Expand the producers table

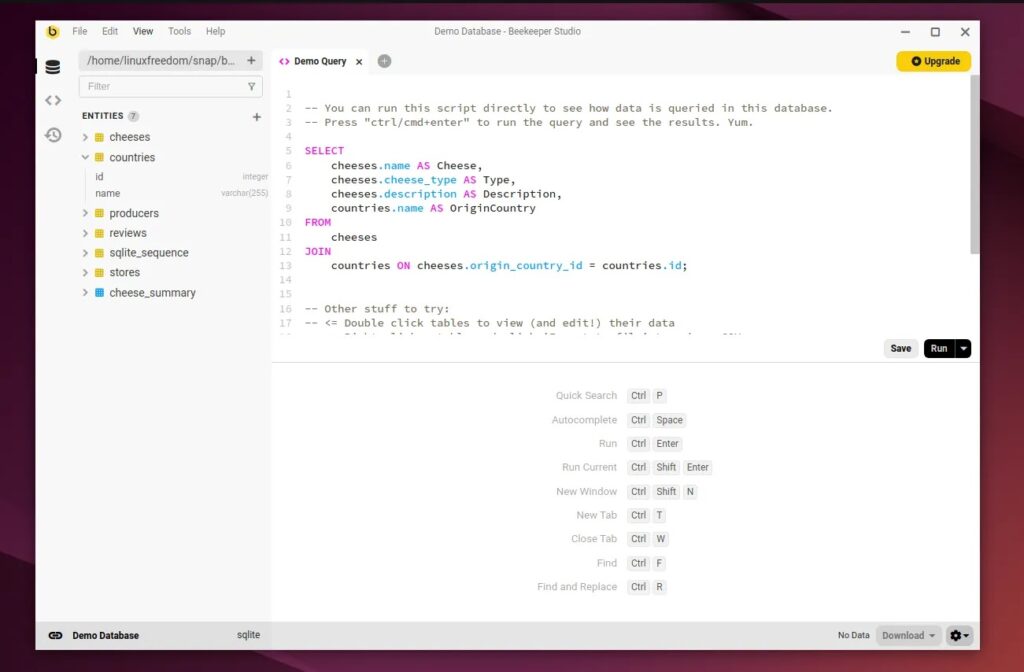coord(86,213)
